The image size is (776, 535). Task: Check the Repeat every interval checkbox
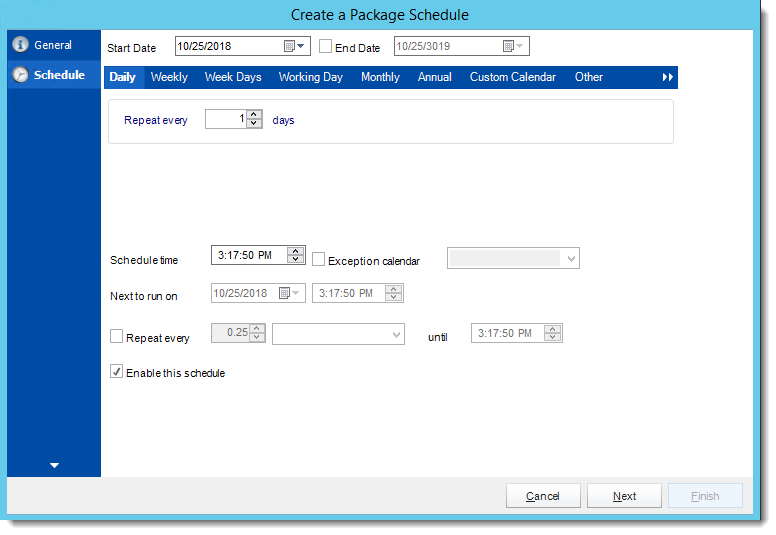pyautogui.click(x=116, y=337)
